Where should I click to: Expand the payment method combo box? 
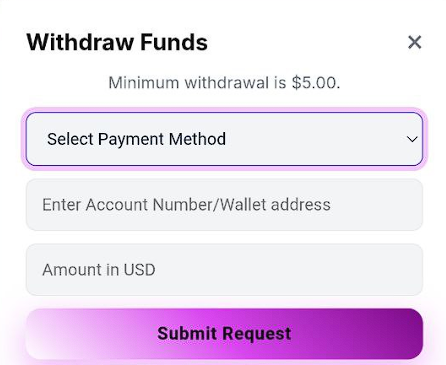click(224, 139)
